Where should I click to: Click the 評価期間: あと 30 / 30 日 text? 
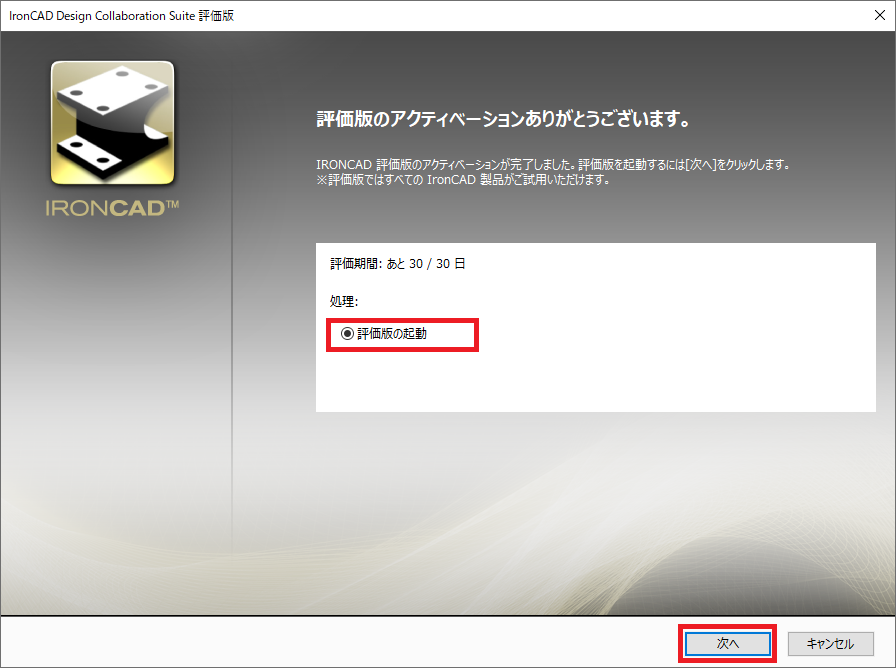tap(398, 264)
